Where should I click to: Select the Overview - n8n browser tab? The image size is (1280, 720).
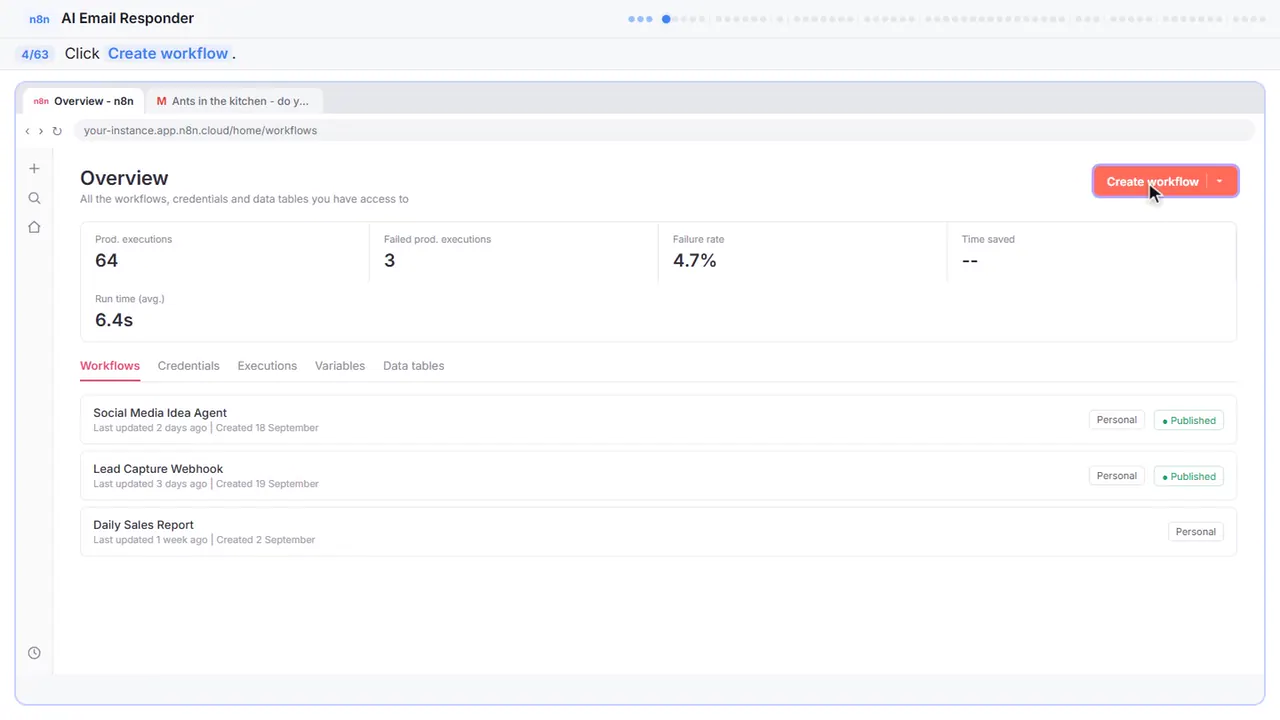tap(84, 101)
